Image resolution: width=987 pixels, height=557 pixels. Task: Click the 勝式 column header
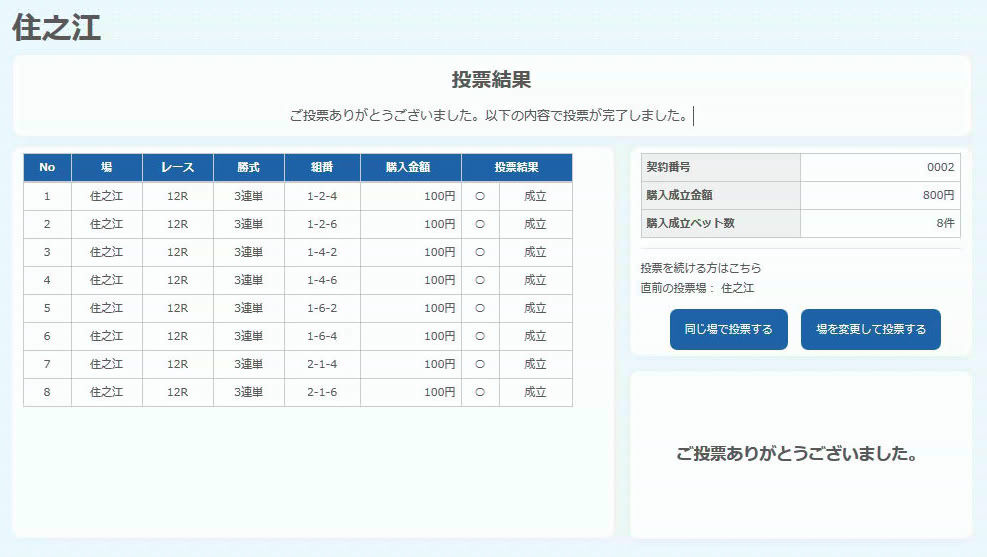[x=249, y=167]
